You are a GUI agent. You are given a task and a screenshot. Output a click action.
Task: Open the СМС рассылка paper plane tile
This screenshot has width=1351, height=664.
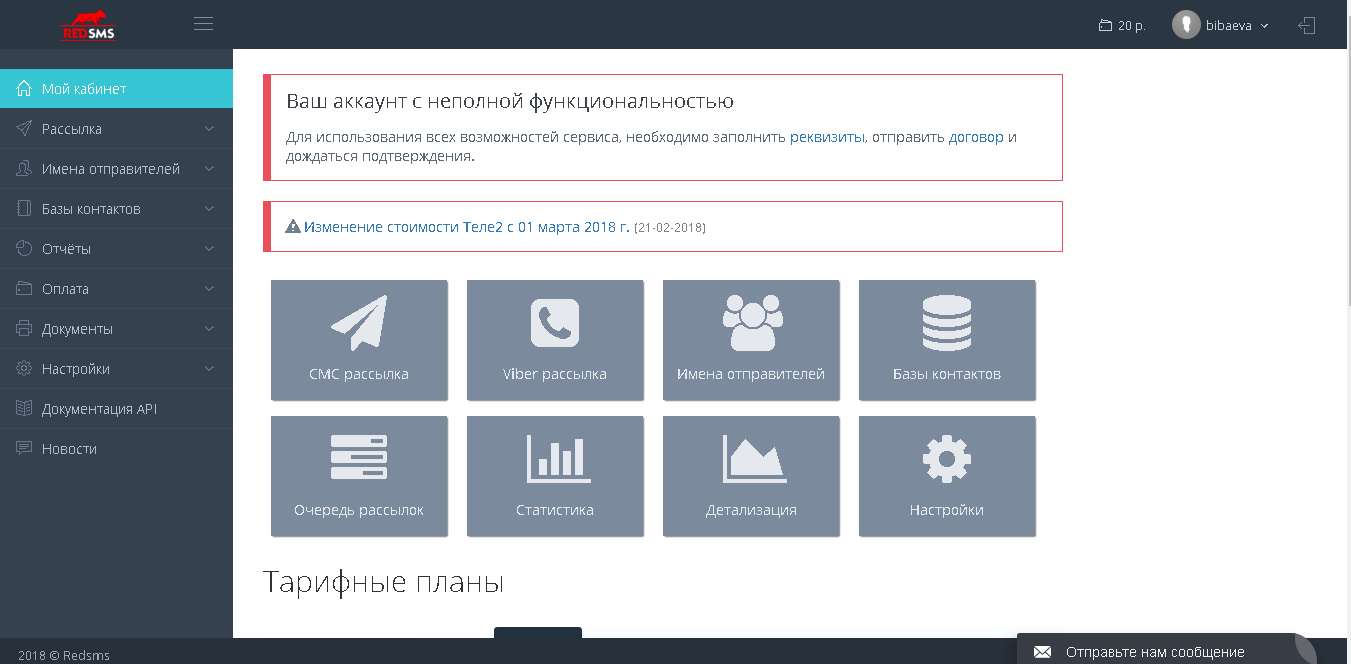click(359, 340)
